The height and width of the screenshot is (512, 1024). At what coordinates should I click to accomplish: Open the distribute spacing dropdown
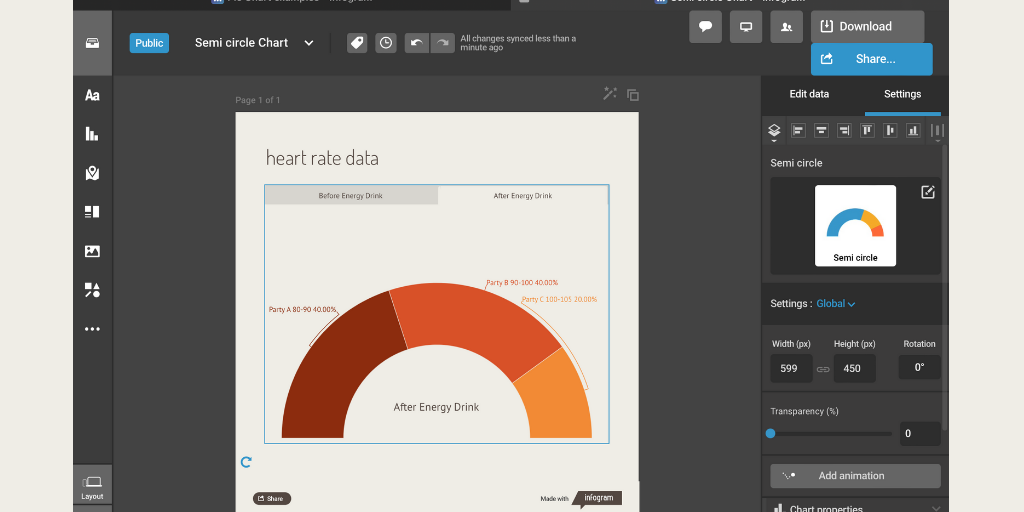tap(937, 131)
